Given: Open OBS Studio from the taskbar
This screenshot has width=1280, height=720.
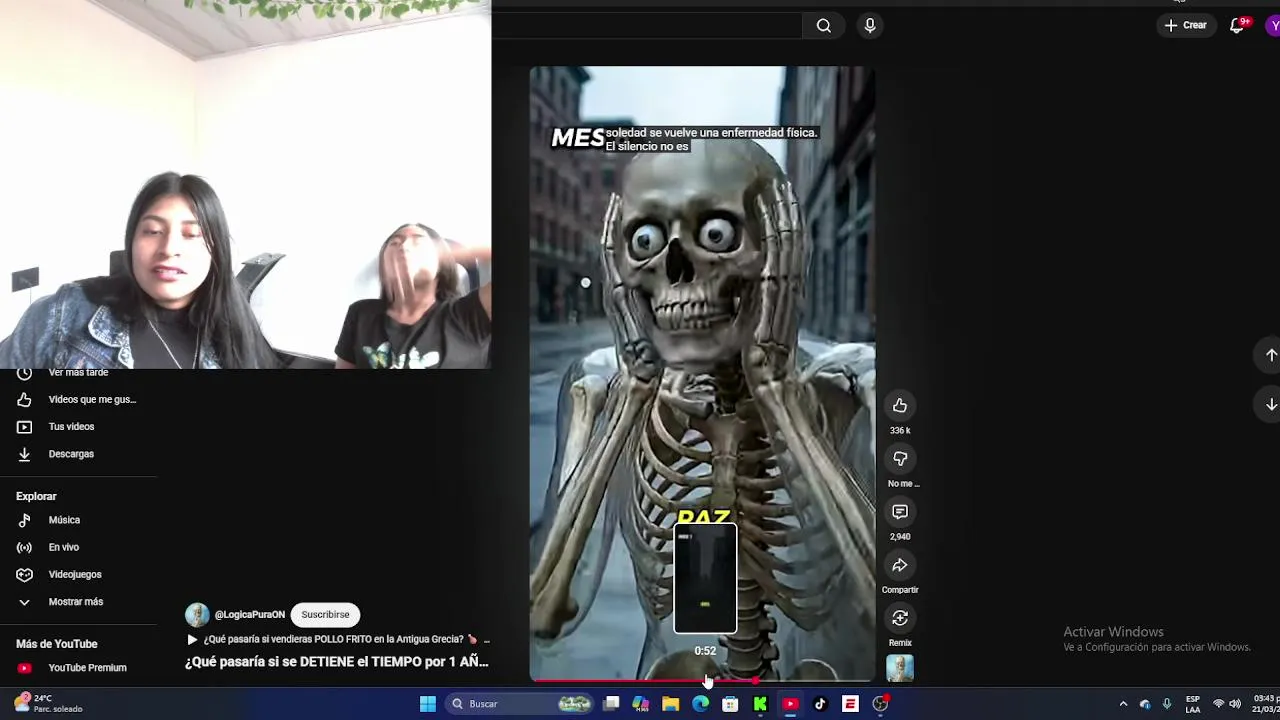Looking at the screenshot, I should point(880,704).
